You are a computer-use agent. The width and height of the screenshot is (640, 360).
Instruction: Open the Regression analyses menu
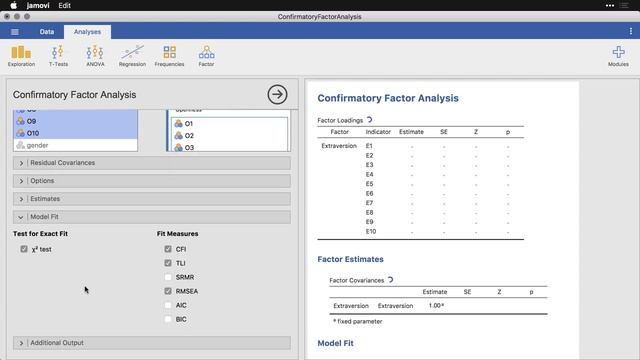tap(132, 56)
